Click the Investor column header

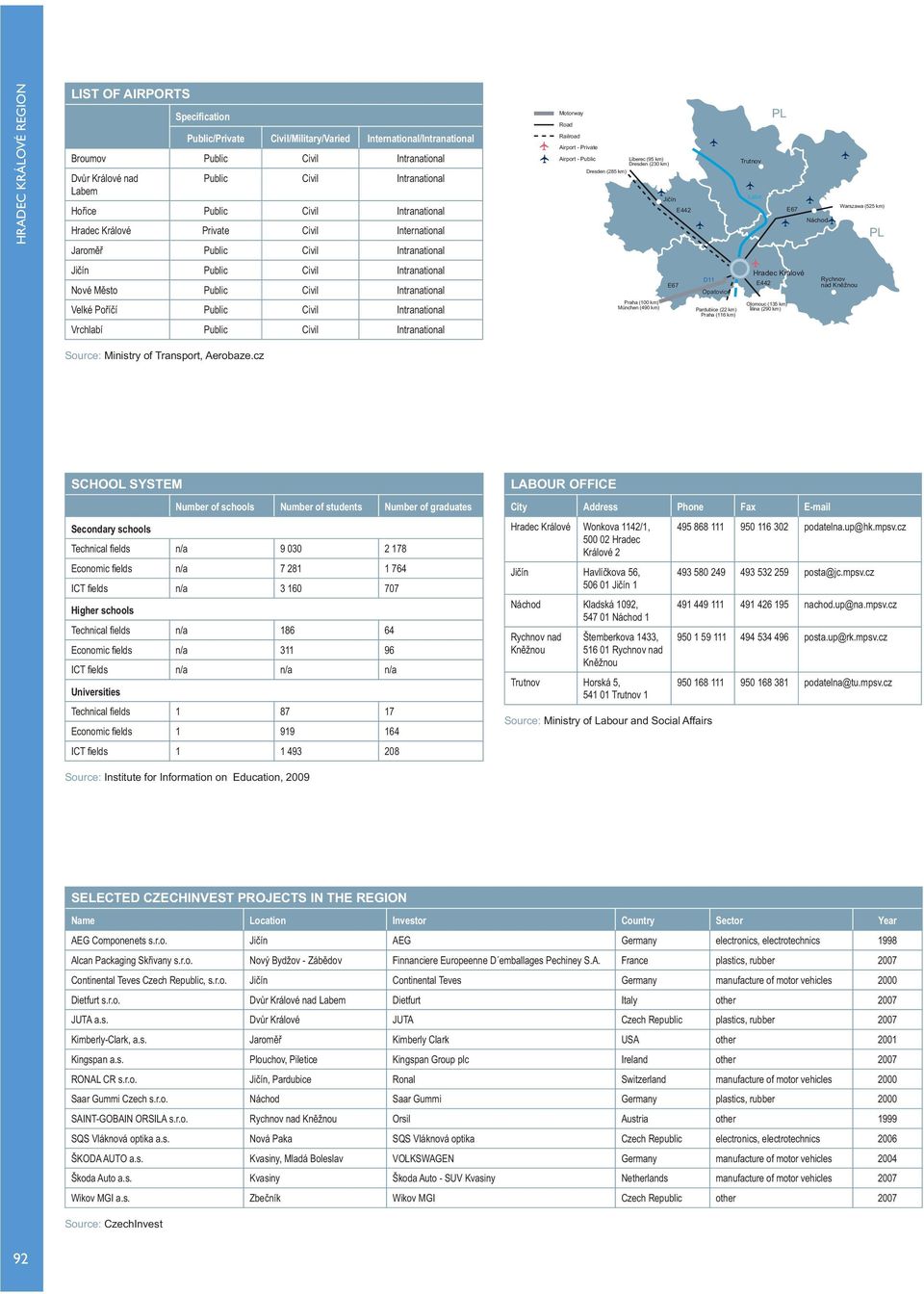[x=409, y=921]
